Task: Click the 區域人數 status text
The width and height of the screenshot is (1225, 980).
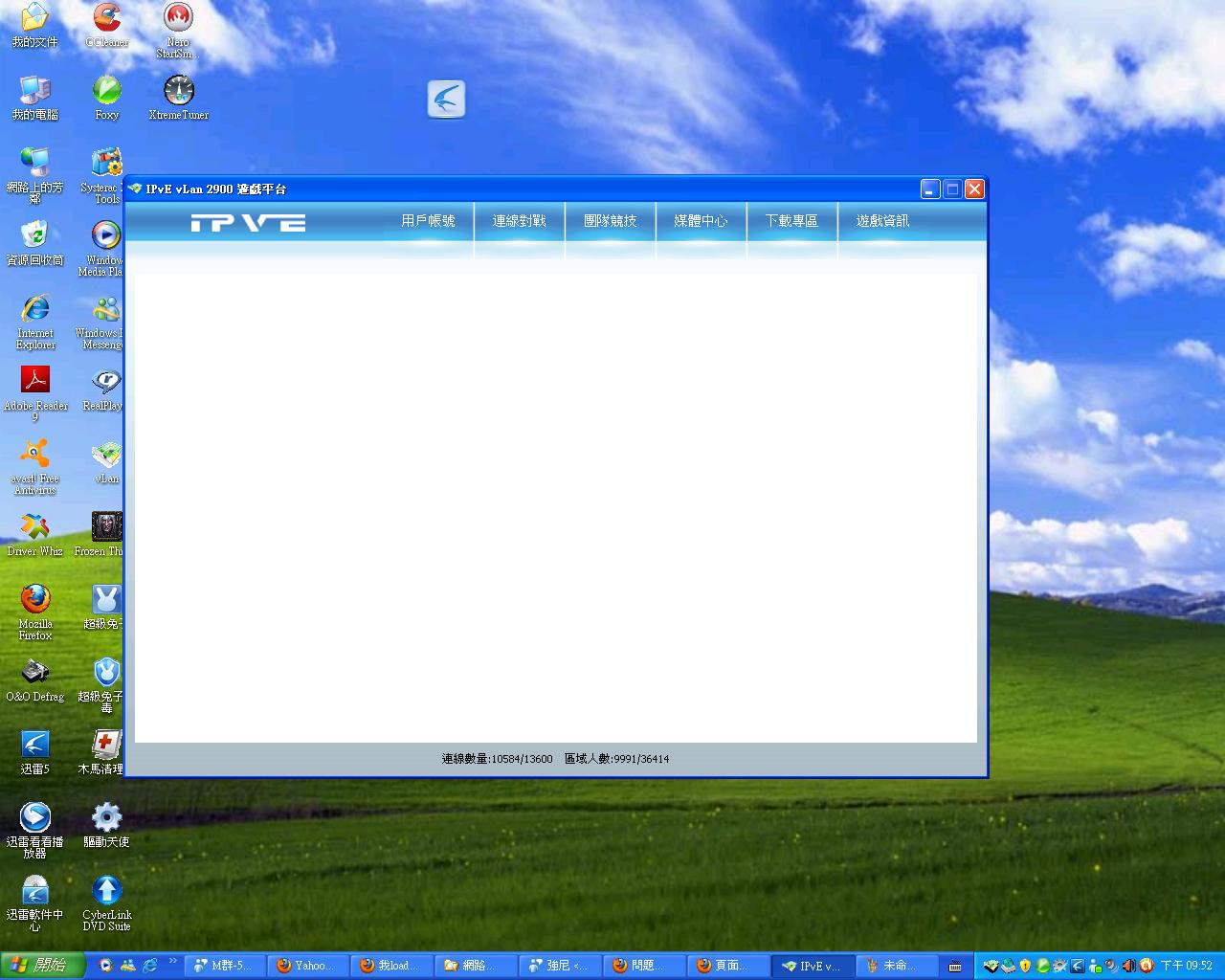Action: point(616,759)
